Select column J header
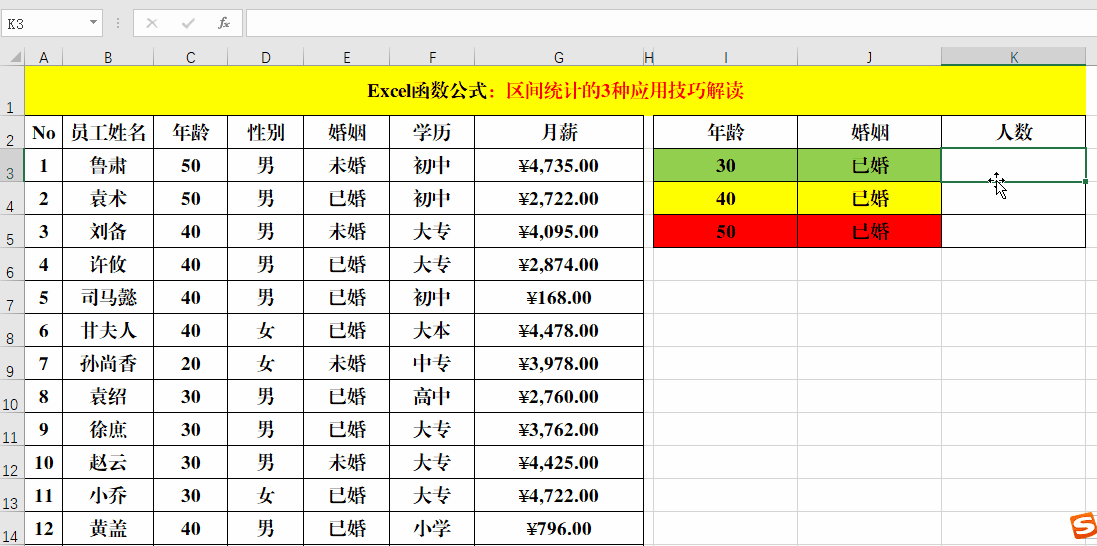Image resolution: width=1097 pixels, height=546 pixels. (x=870, y=57)
